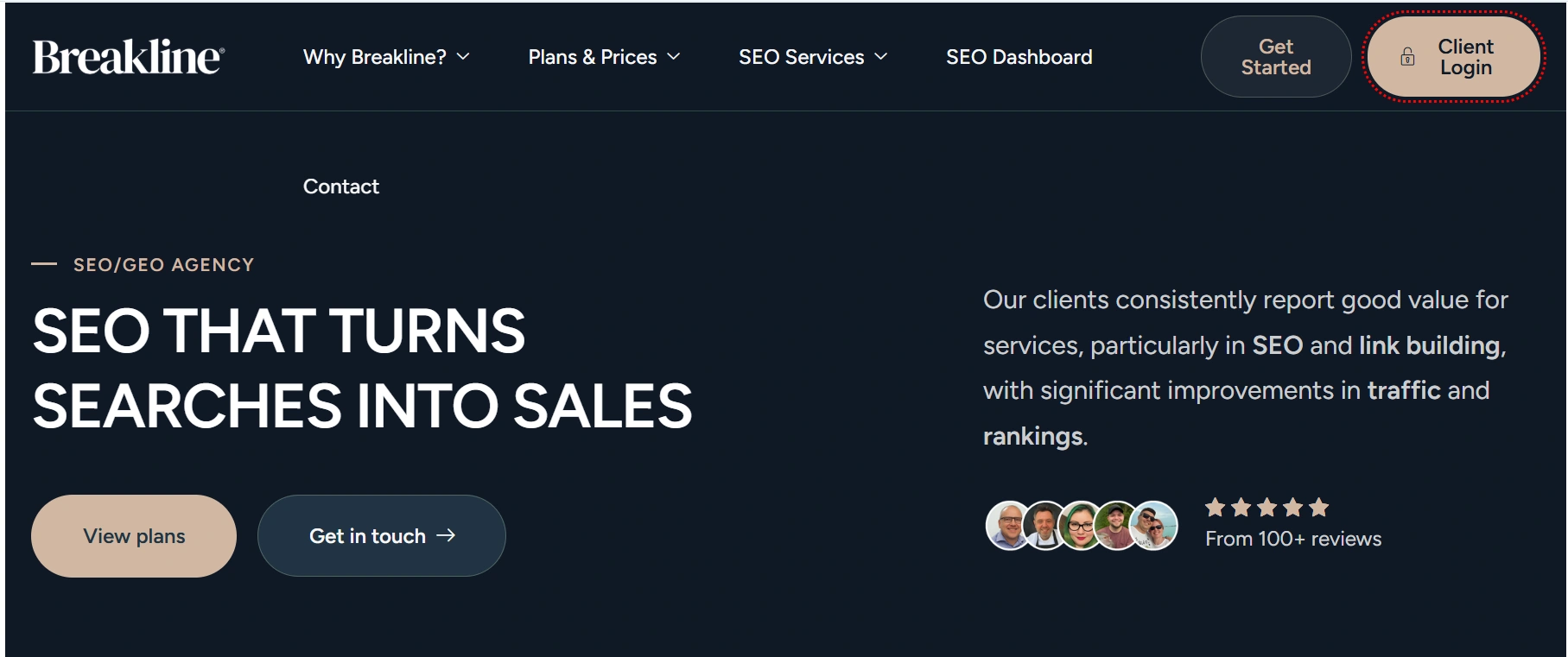Click the From 100+ reviews text
This screenshot has width=1568, height=657.
point(1293,539)
